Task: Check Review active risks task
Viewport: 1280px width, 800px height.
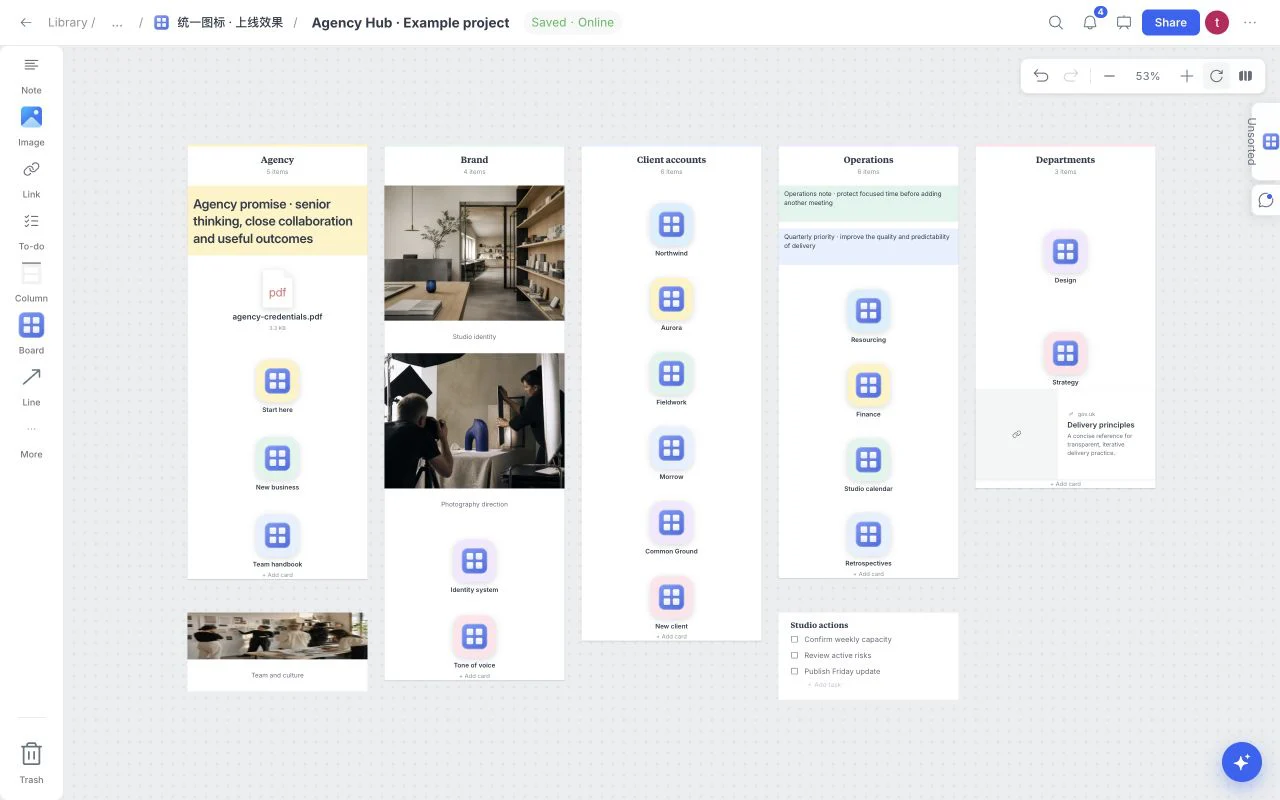Action: pyautogui.click(x=795, y=656)
